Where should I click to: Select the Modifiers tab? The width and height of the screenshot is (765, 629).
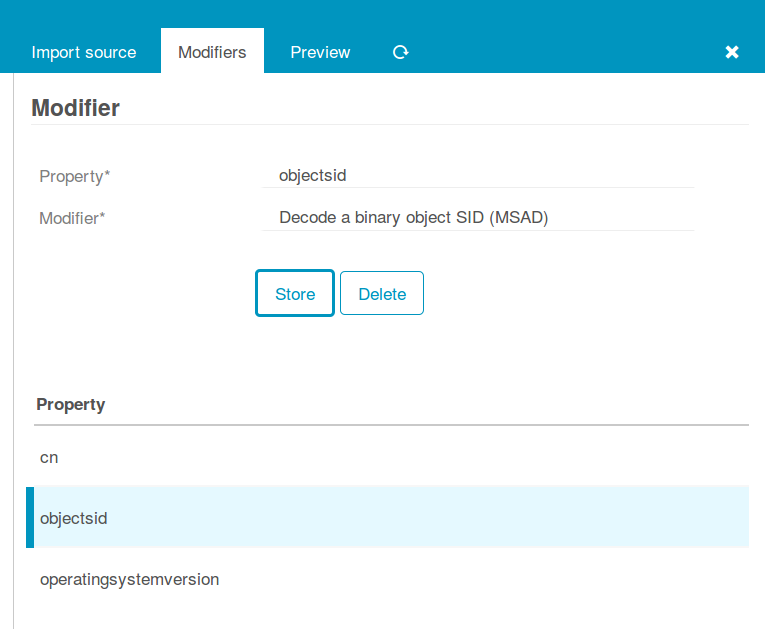[212, 52]
